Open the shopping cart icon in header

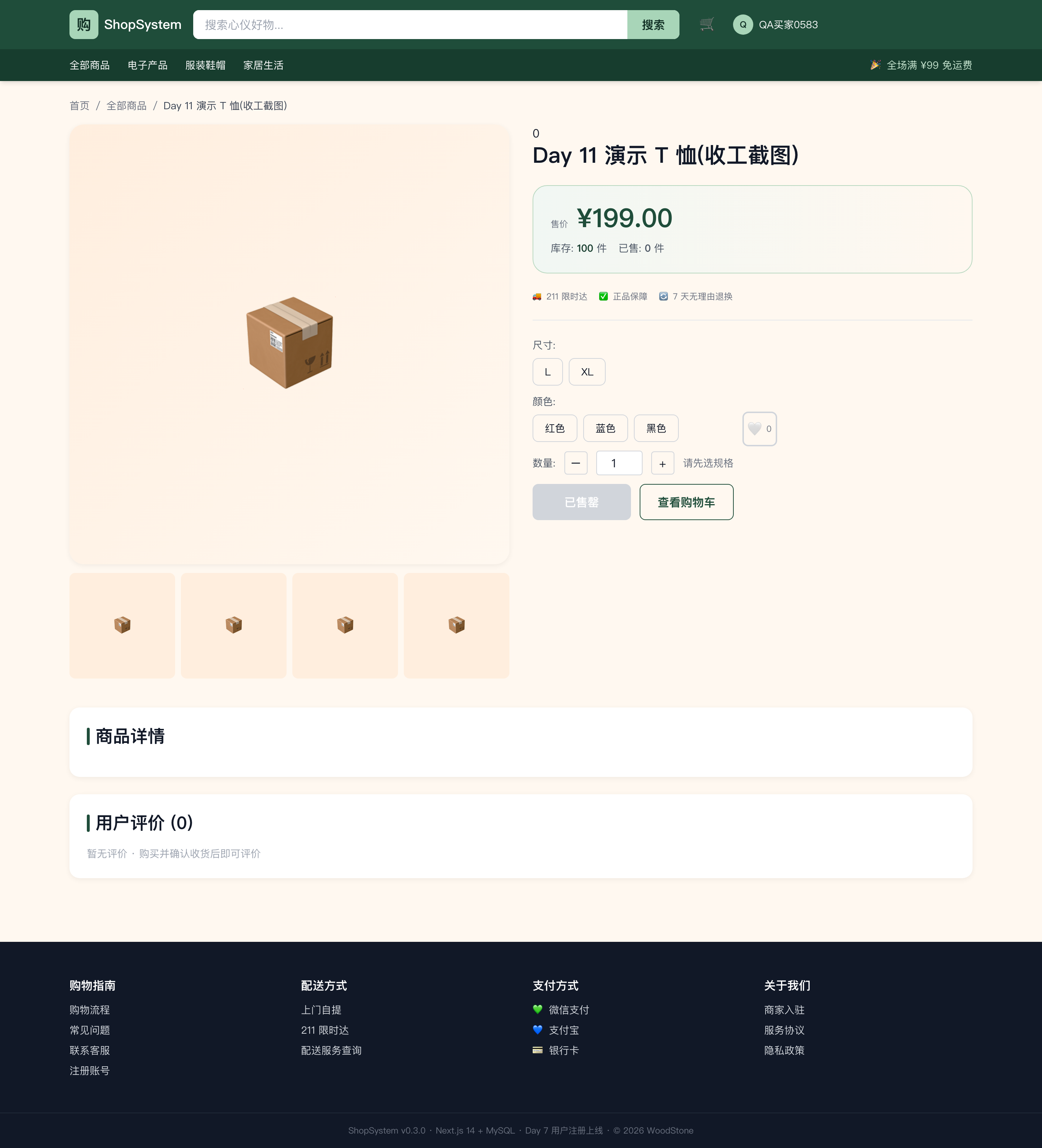[707, 25]
